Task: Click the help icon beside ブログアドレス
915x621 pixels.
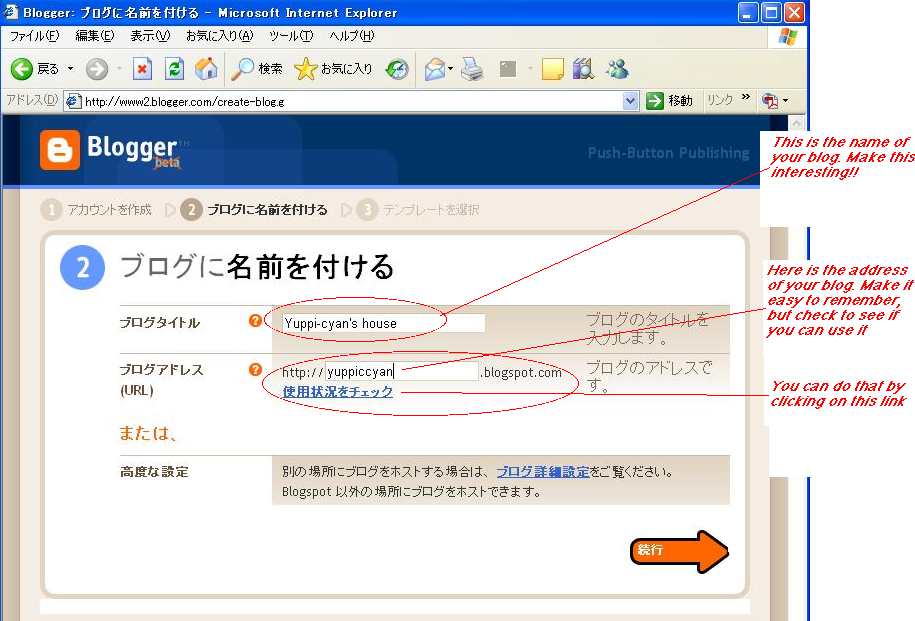Action: pos(255,369)
